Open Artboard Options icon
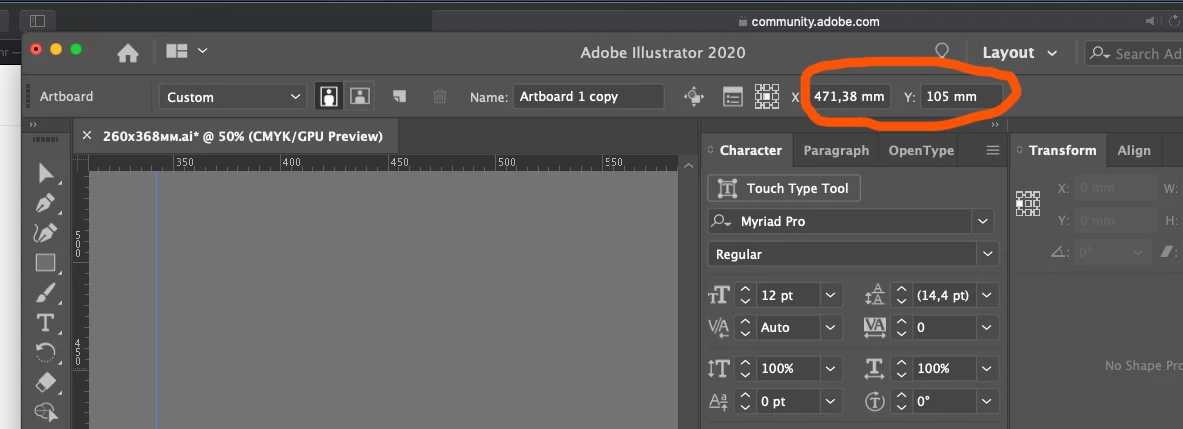Image resolution: width=1183 pixels, height=429 pixels. point(733,97)
